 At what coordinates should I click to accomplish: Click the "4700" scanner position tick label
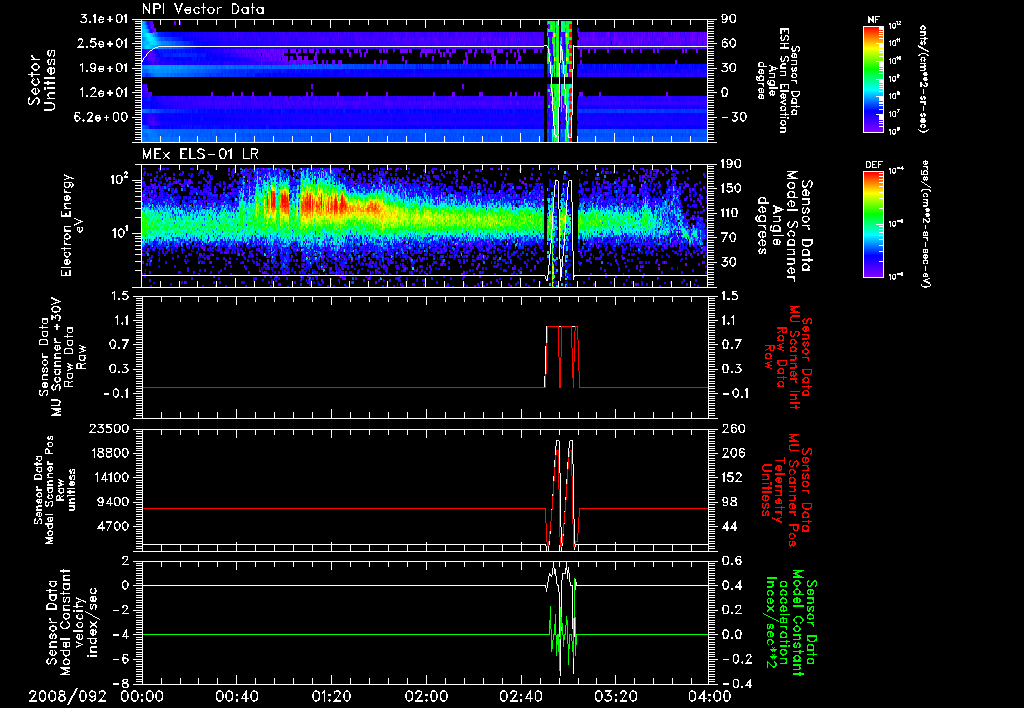coord(113,526)
